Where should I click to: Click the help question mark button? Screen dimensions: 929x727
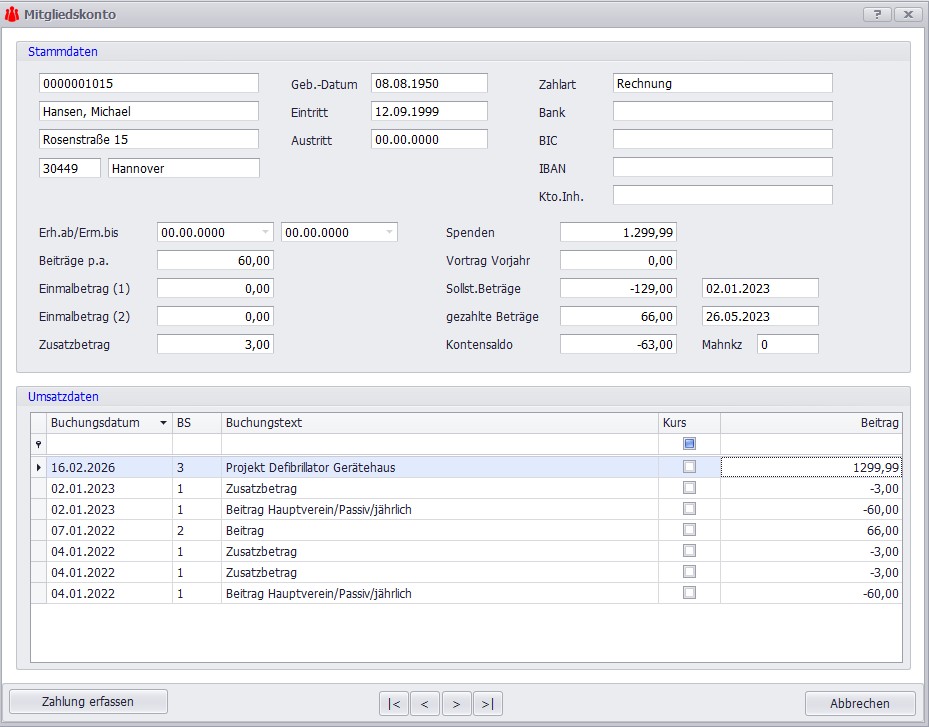(x=876, y=14)
